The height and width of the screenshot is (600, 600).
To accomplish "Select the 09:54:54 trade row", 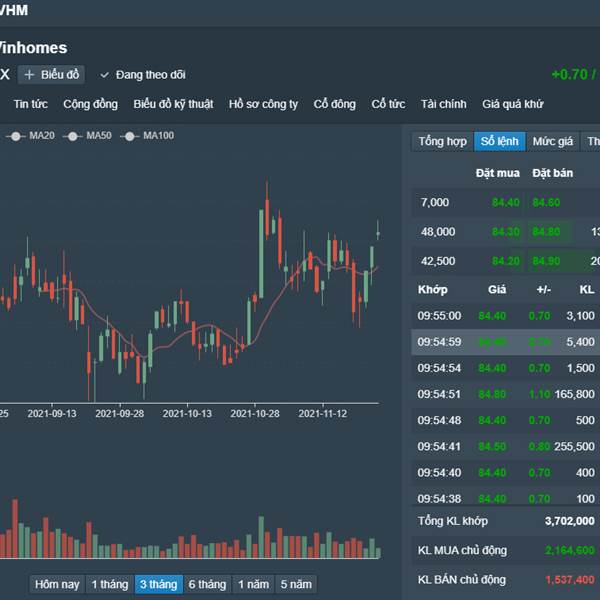I will 505,368.
